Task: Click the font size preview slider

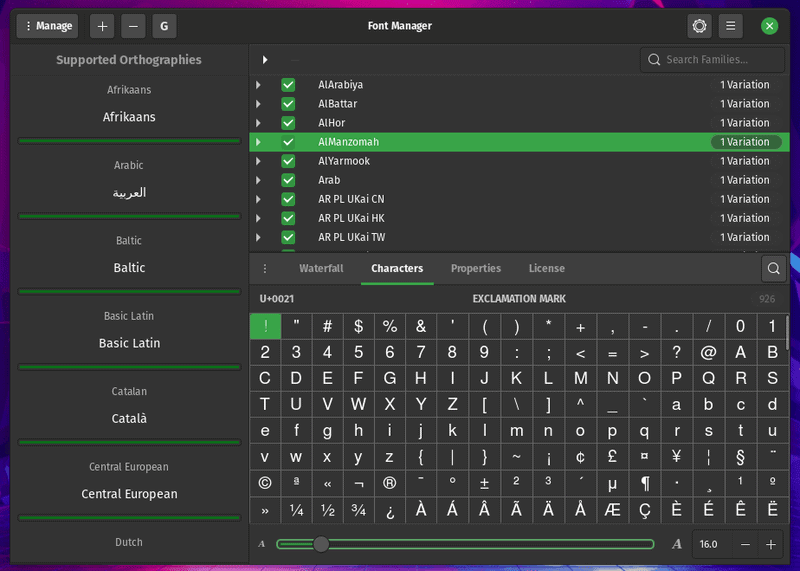Action: [x=465, y=544]
